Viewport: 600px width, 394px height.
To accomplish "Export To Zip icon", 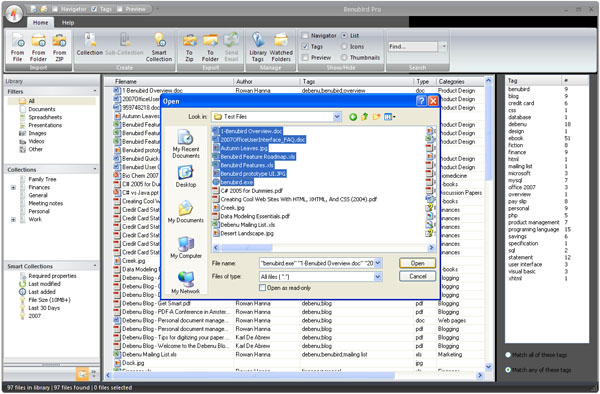I will tap(189, 47).
